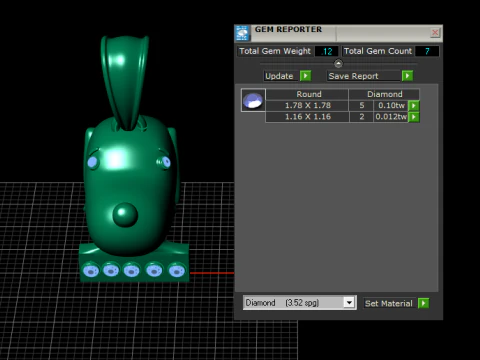Viewport: 480px width, 360px height.
Task: Click the round gem thumbnail
Action: click(253, 100)
